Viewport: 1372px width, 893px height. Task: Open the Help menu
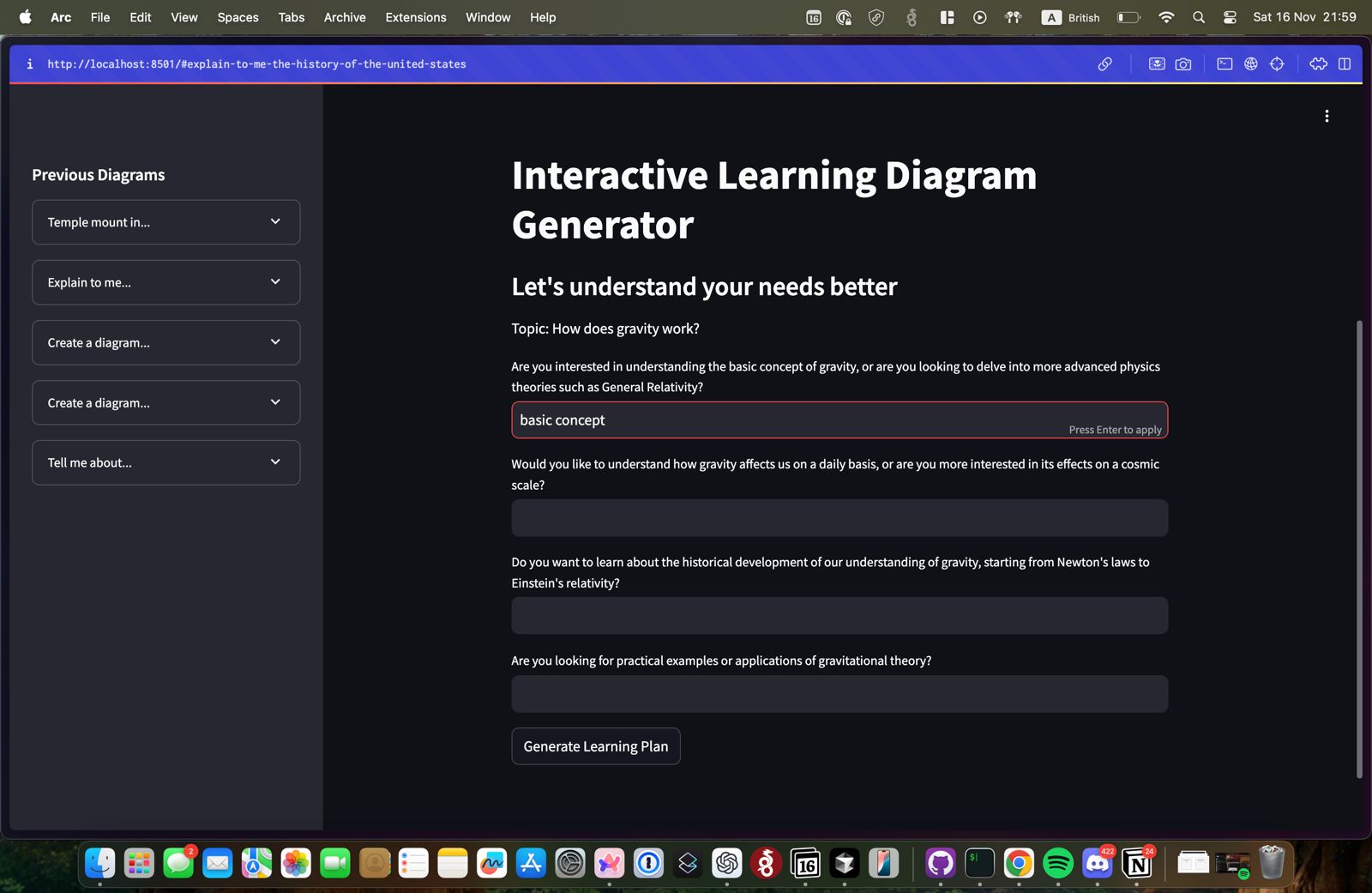[543, 17]
